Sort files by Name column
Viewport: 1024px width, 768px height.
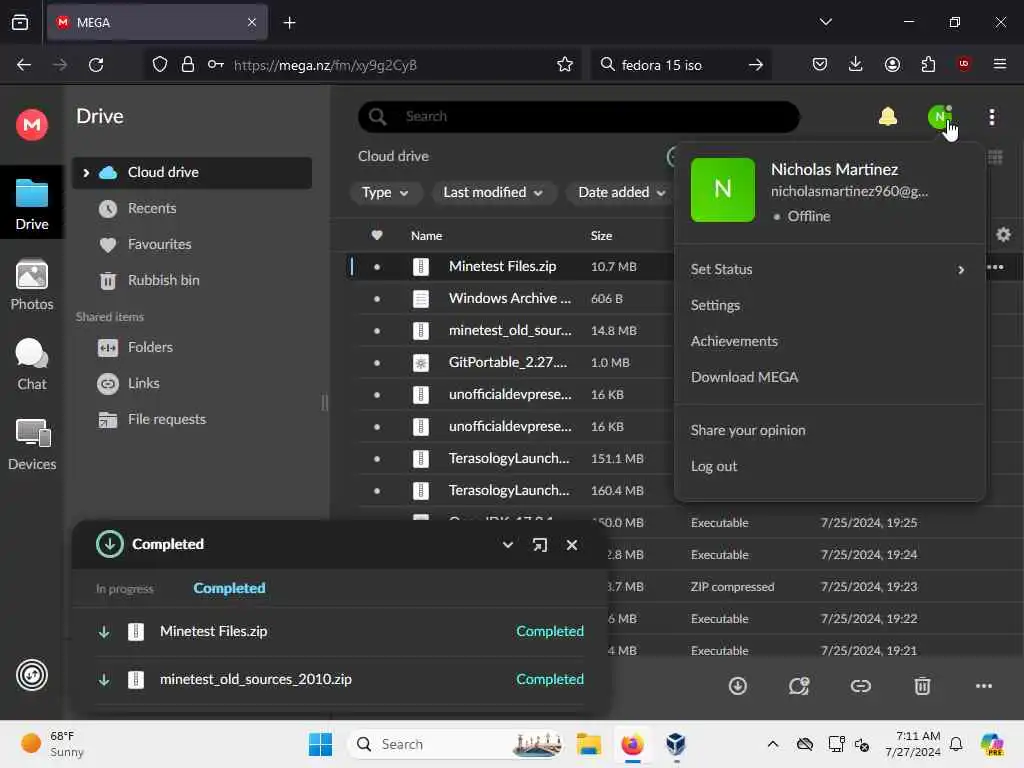[x=426, y=236]
